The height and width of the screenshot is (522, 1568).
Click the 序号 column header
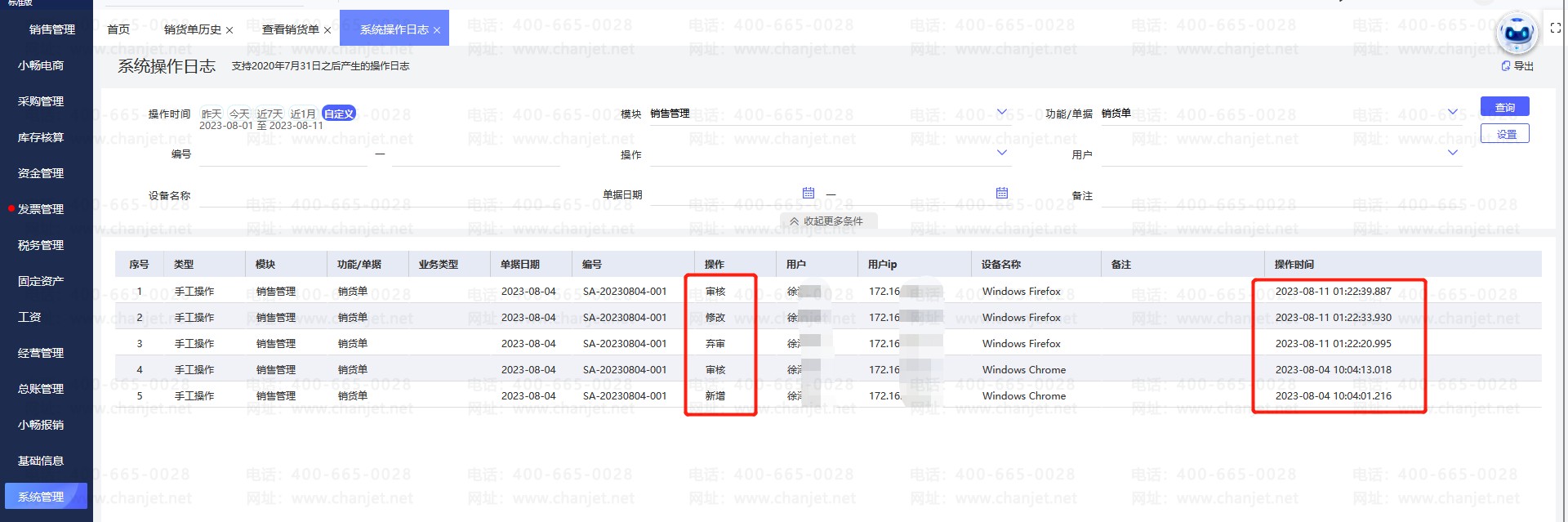[139, 265]
